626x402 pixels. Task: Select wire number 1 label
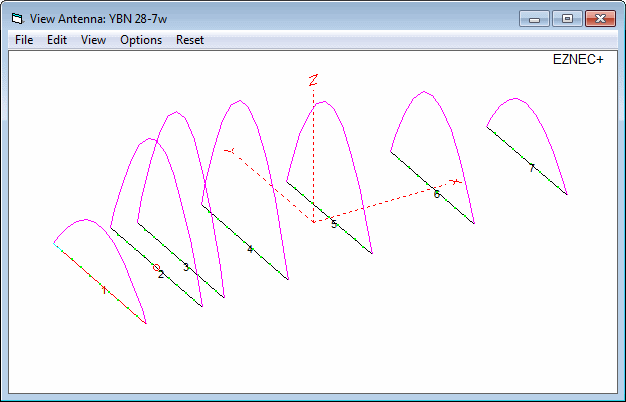pyautogui.click(x=104, y=290)
